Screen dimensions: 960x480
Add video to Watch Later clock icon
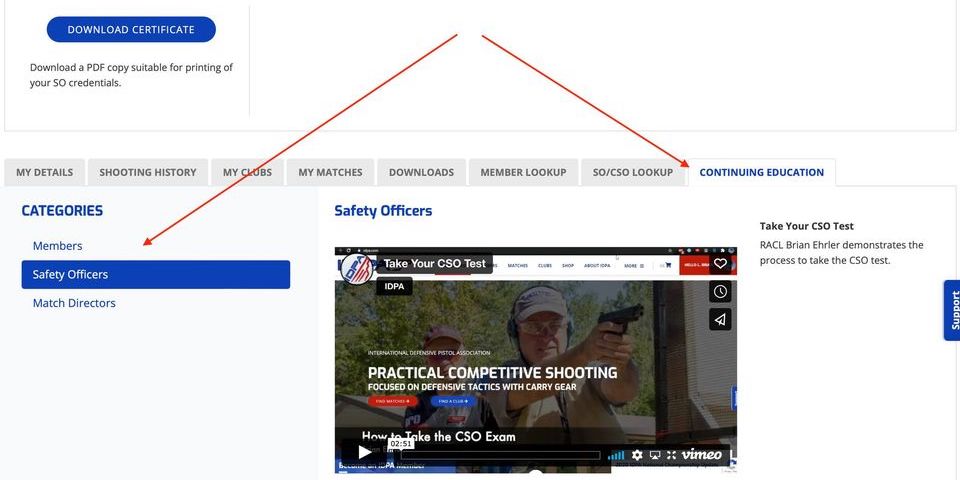[720, 292]
